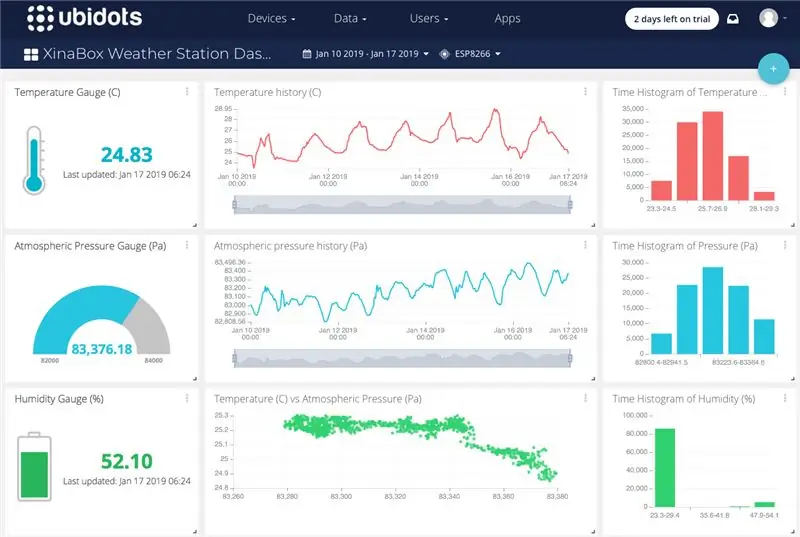
Task: Click resize handle of Atmospheric pressure history widget
Action: tap(593, 378)
